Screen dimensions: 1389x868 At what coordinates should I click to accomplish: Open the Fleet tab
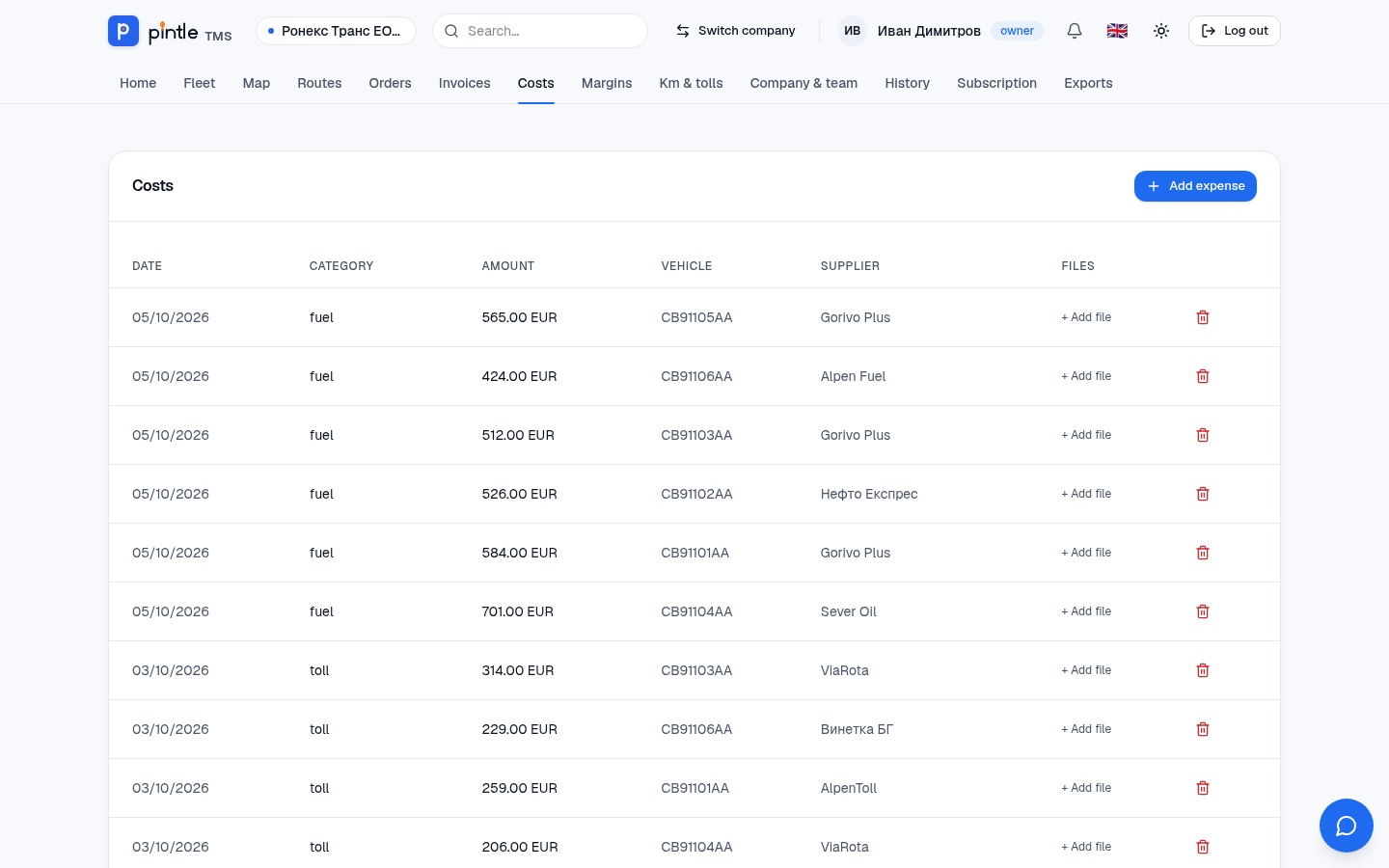[200, 83]
